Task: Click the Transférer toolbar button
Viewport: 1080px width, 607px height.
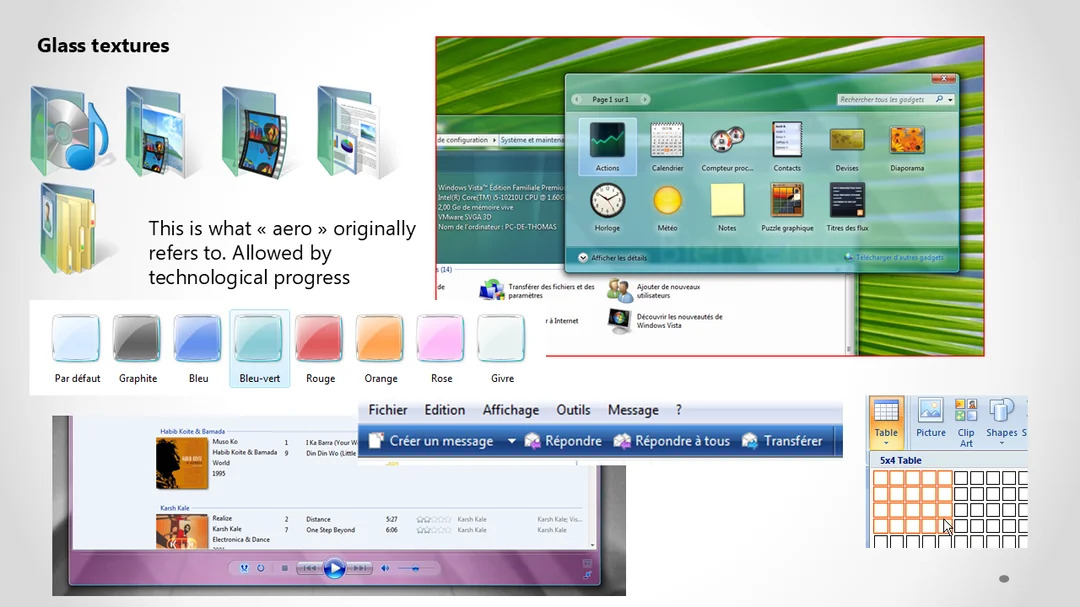Action: 782,441
